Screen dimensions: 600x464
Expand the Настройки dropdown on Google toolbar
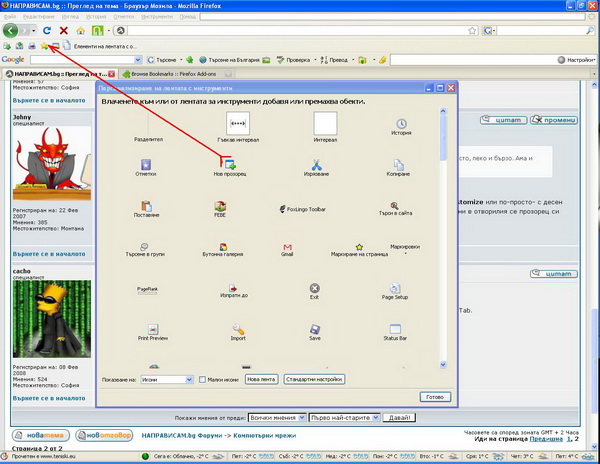[x=577, y=60]
